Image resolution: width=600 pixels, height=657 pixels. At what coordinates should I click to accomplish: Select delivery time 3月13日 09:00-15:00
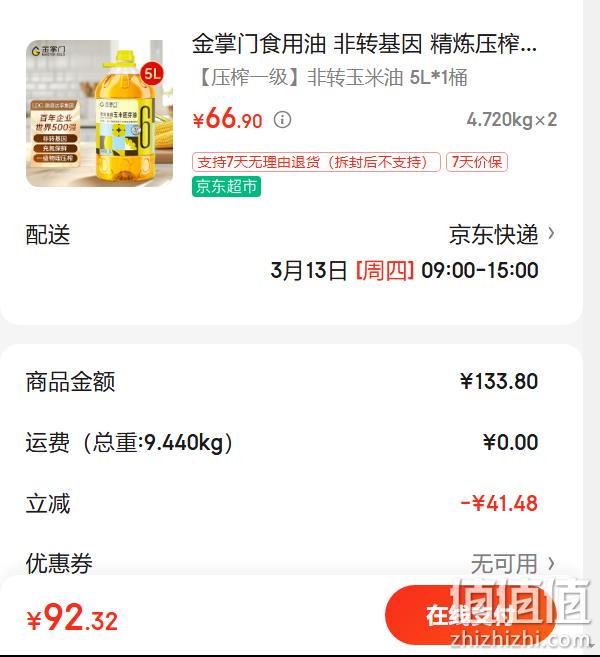pyautogui.click(x=404, y=270)
